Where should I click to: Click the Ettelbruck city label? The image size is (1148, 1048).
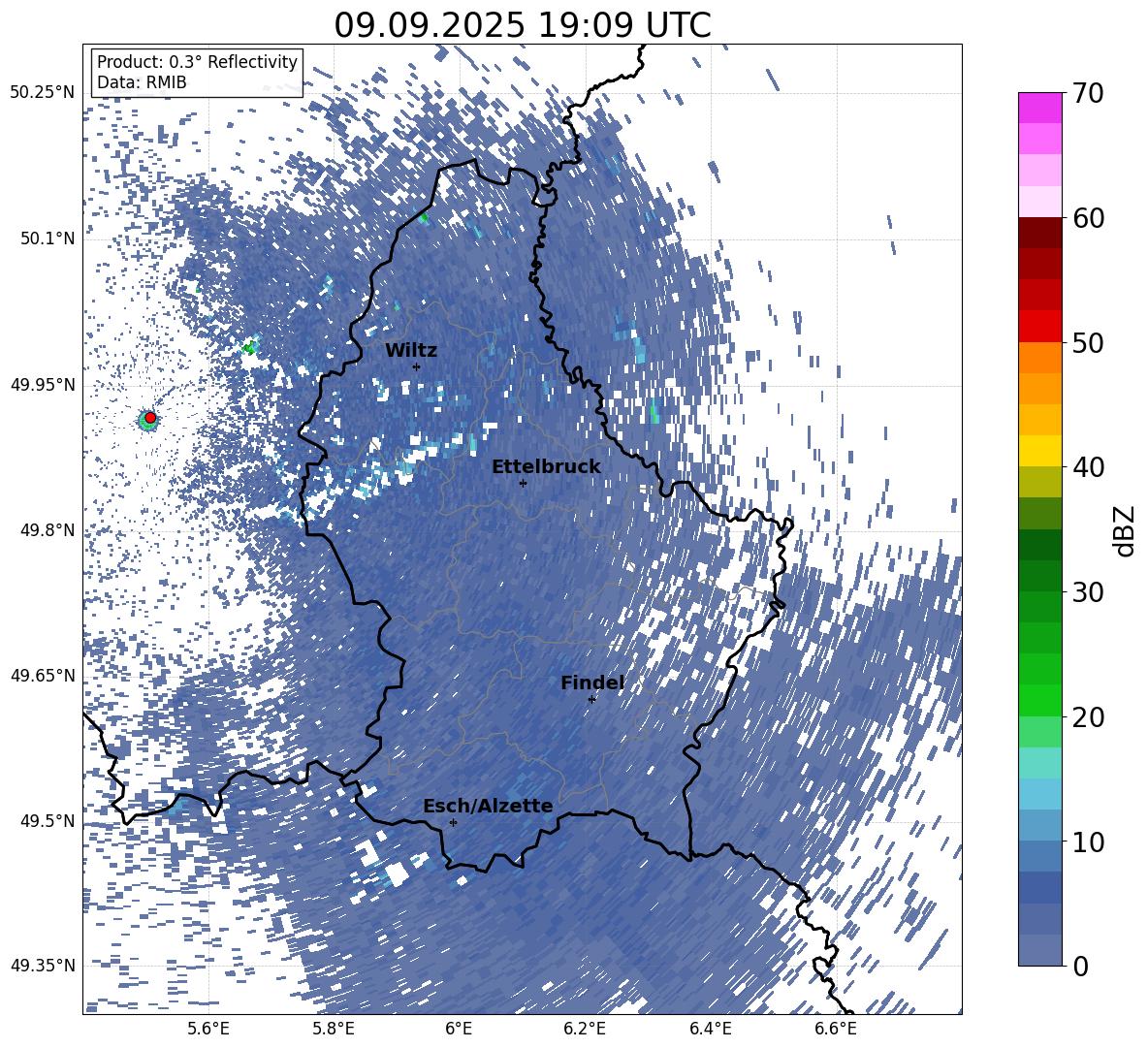coord(546,467)
